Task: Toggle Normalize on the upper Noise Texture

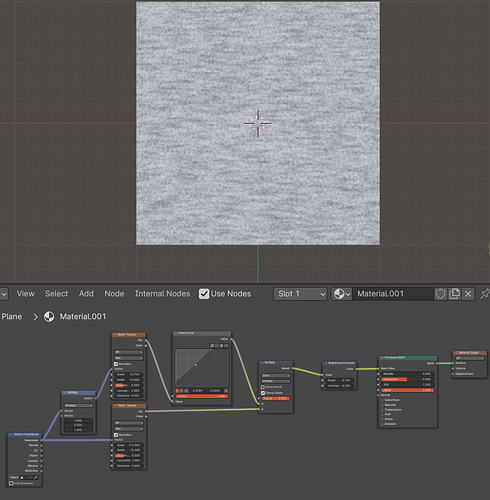Action: pyautogui.click(x=116, y=364)
